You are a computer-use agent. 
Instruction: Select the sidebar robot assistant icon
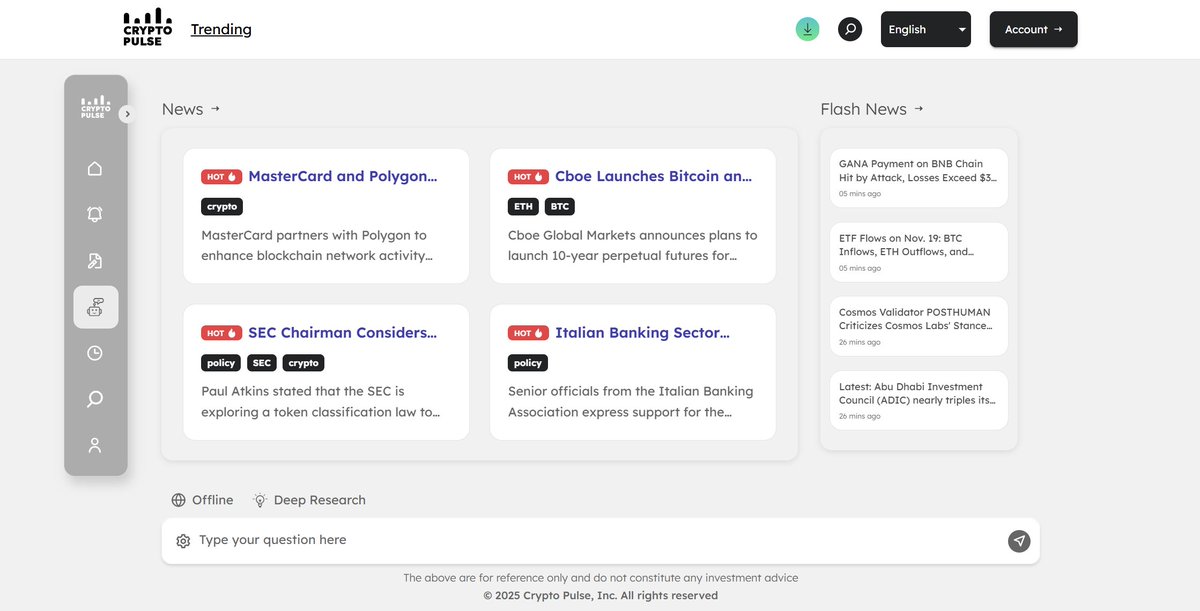[x=95, y=307]
